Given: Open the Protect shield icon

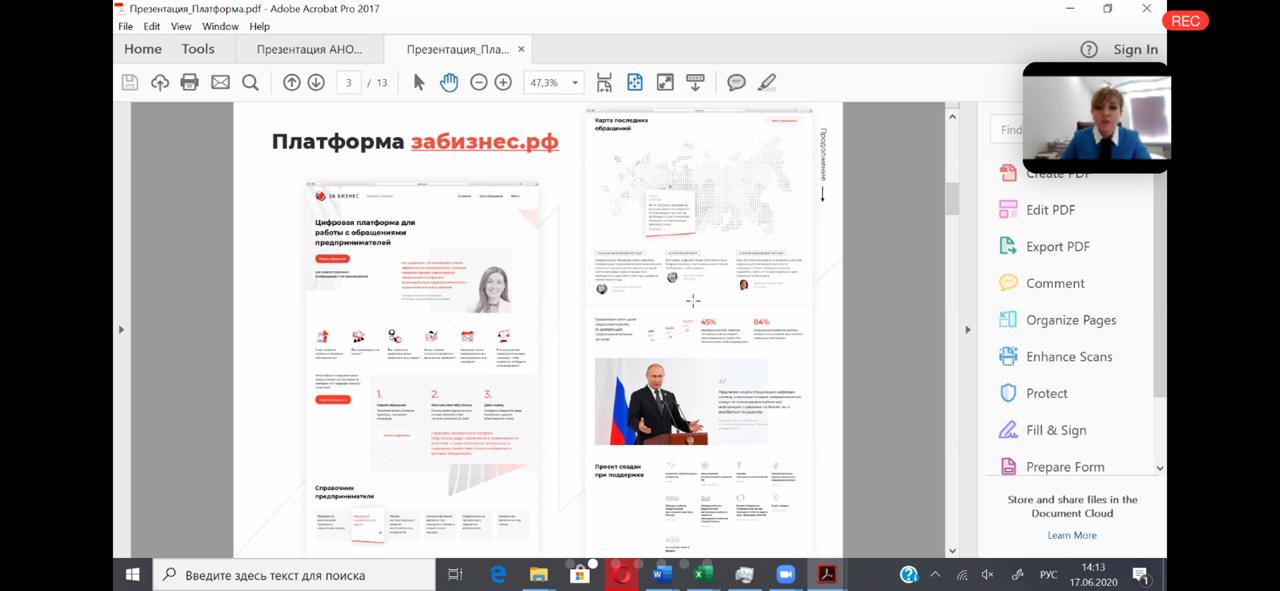Looking at the screenshot, I should point(1008,393).
